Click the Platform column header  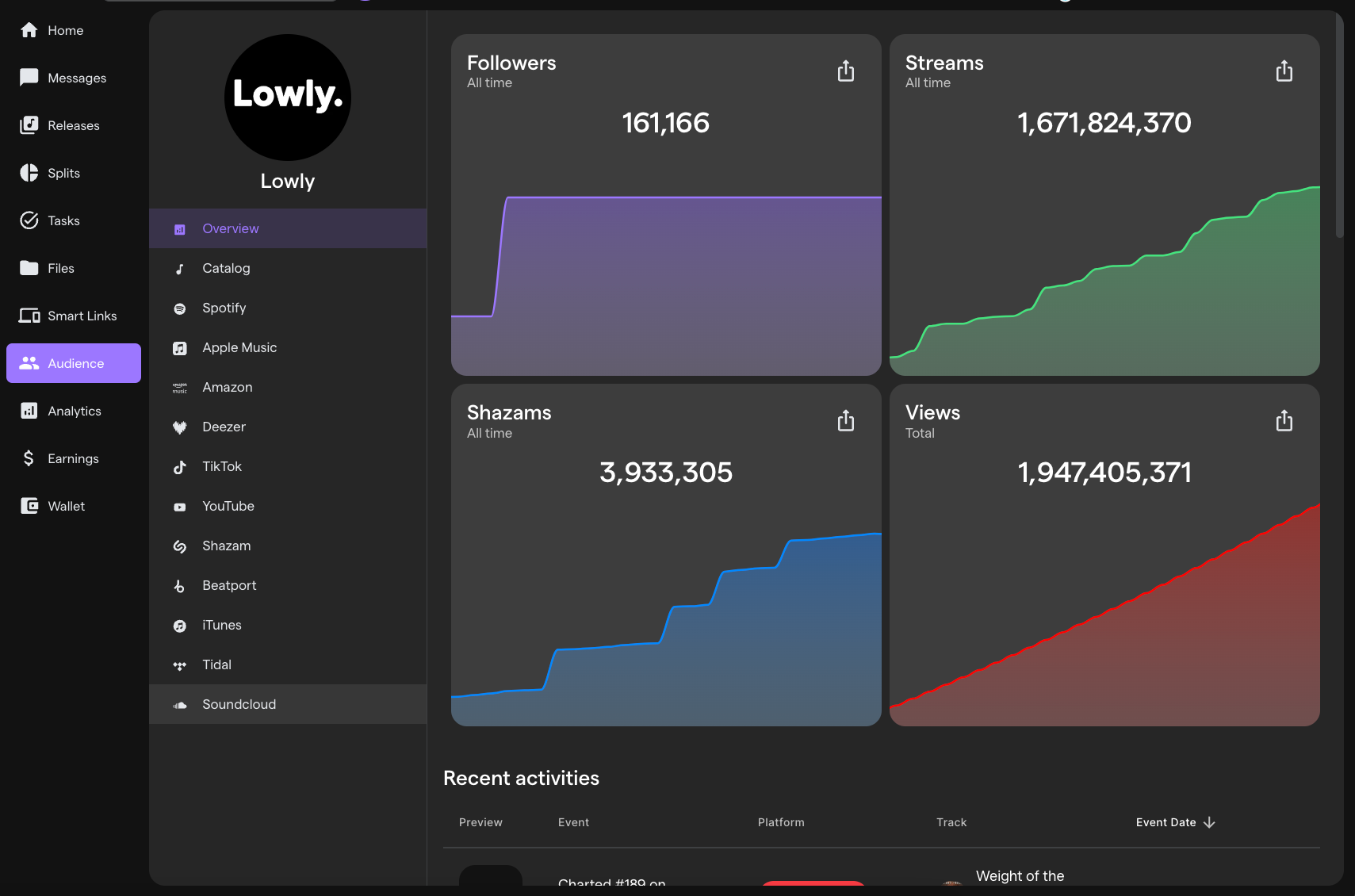pos(781,822)
